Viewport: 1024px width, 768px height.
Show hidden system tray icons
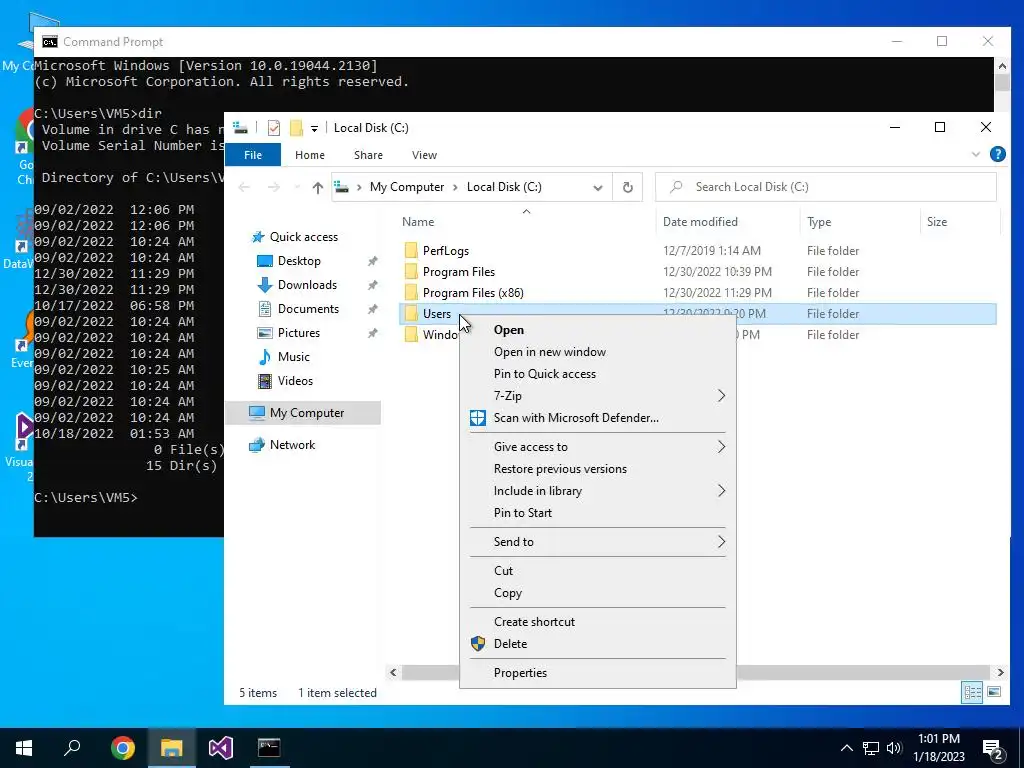tap(846, 748)
